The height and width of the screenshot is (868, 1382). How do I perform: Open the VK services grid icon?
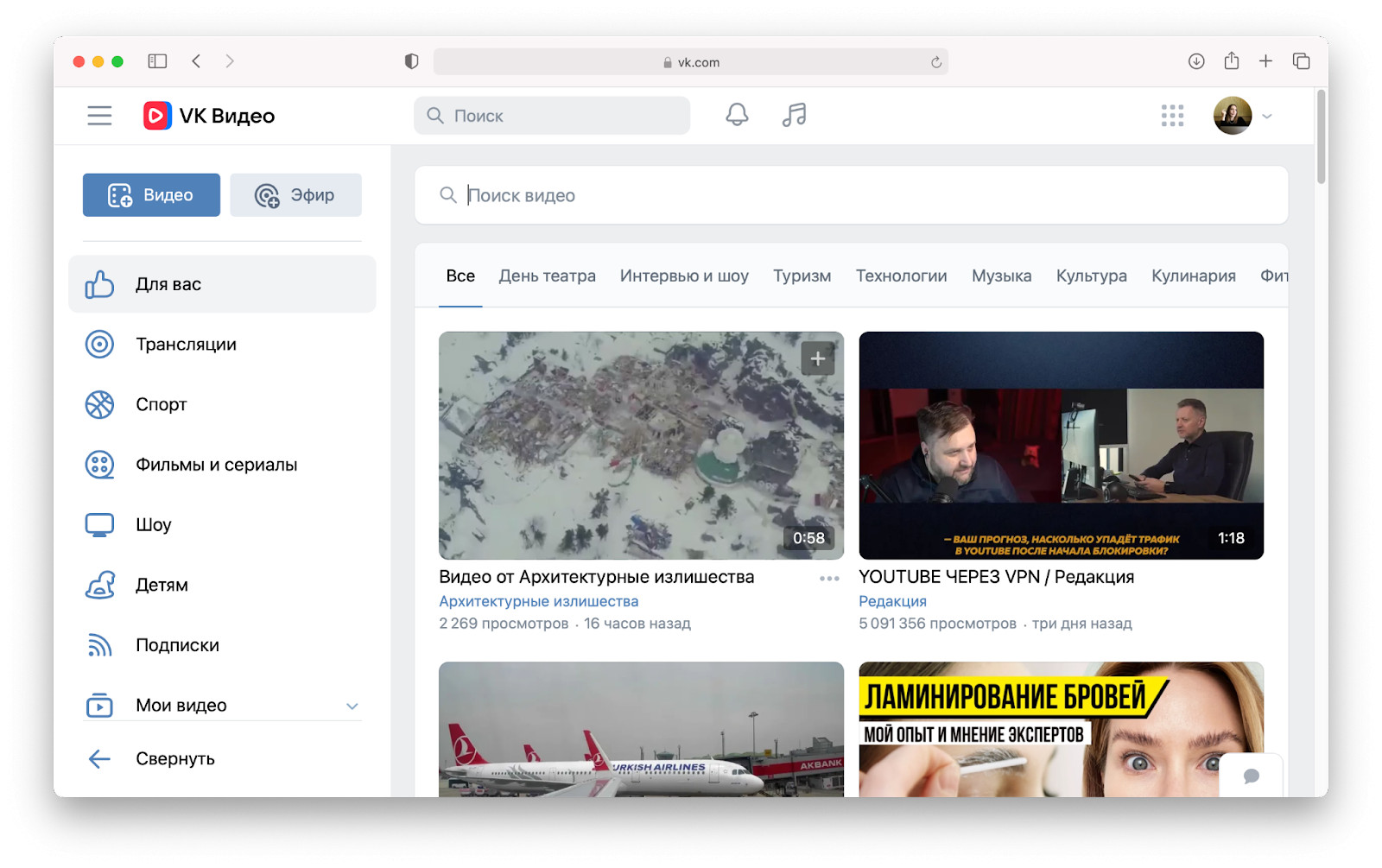point(1172,116)
